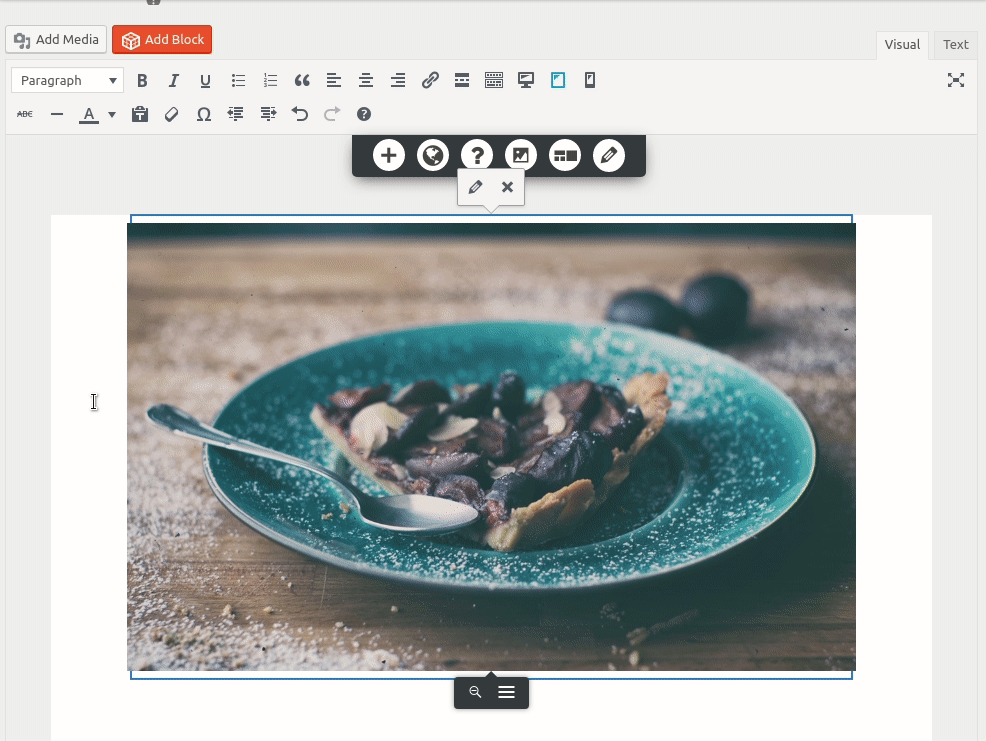The width and height of the screenshot is (986, 741).
Task: Enable Paste as Text mode
Action: (x=140, y=114)
